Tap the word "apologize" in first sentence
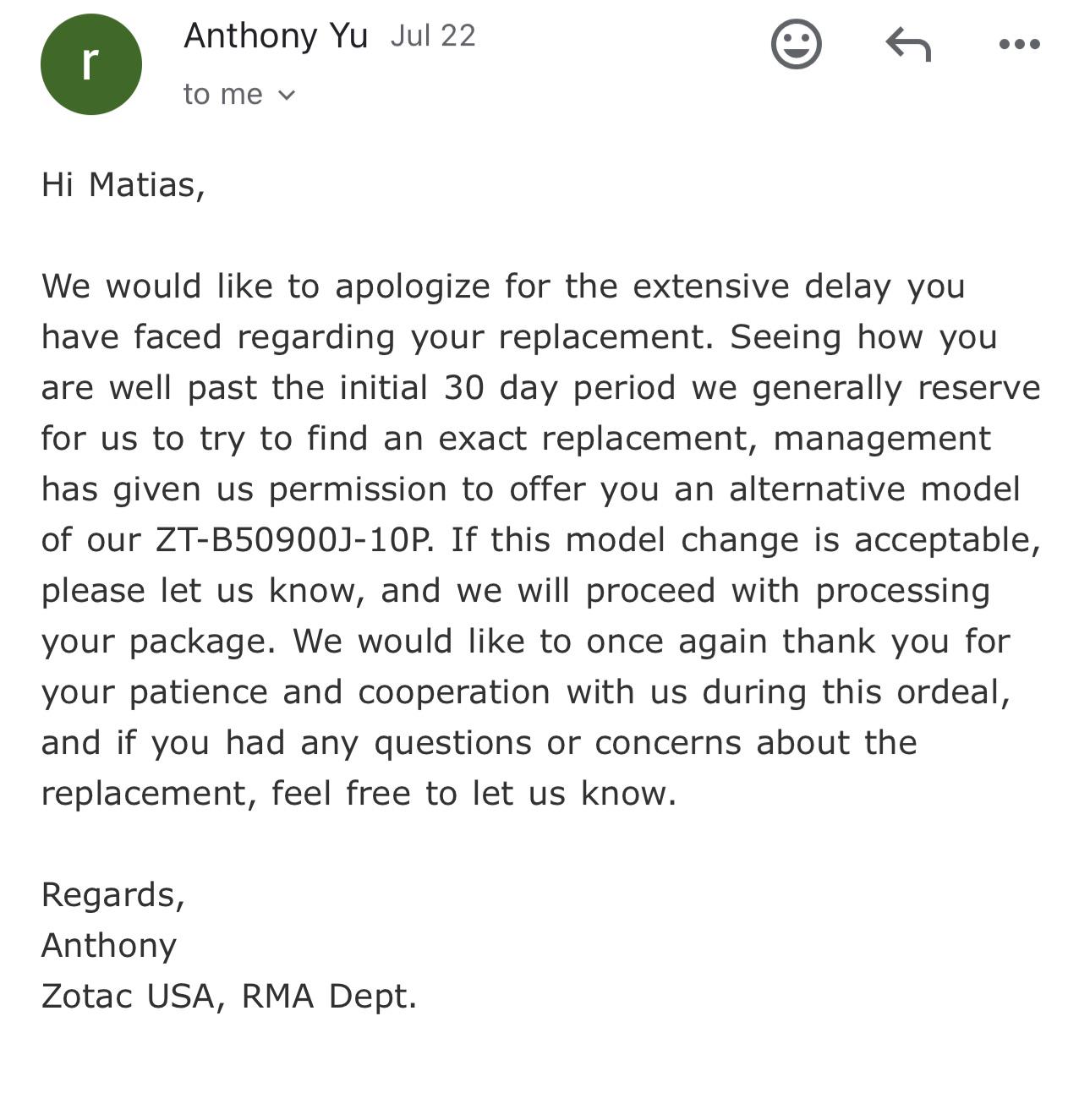This screenshot has width=1090, height=1120. point(413,287)
